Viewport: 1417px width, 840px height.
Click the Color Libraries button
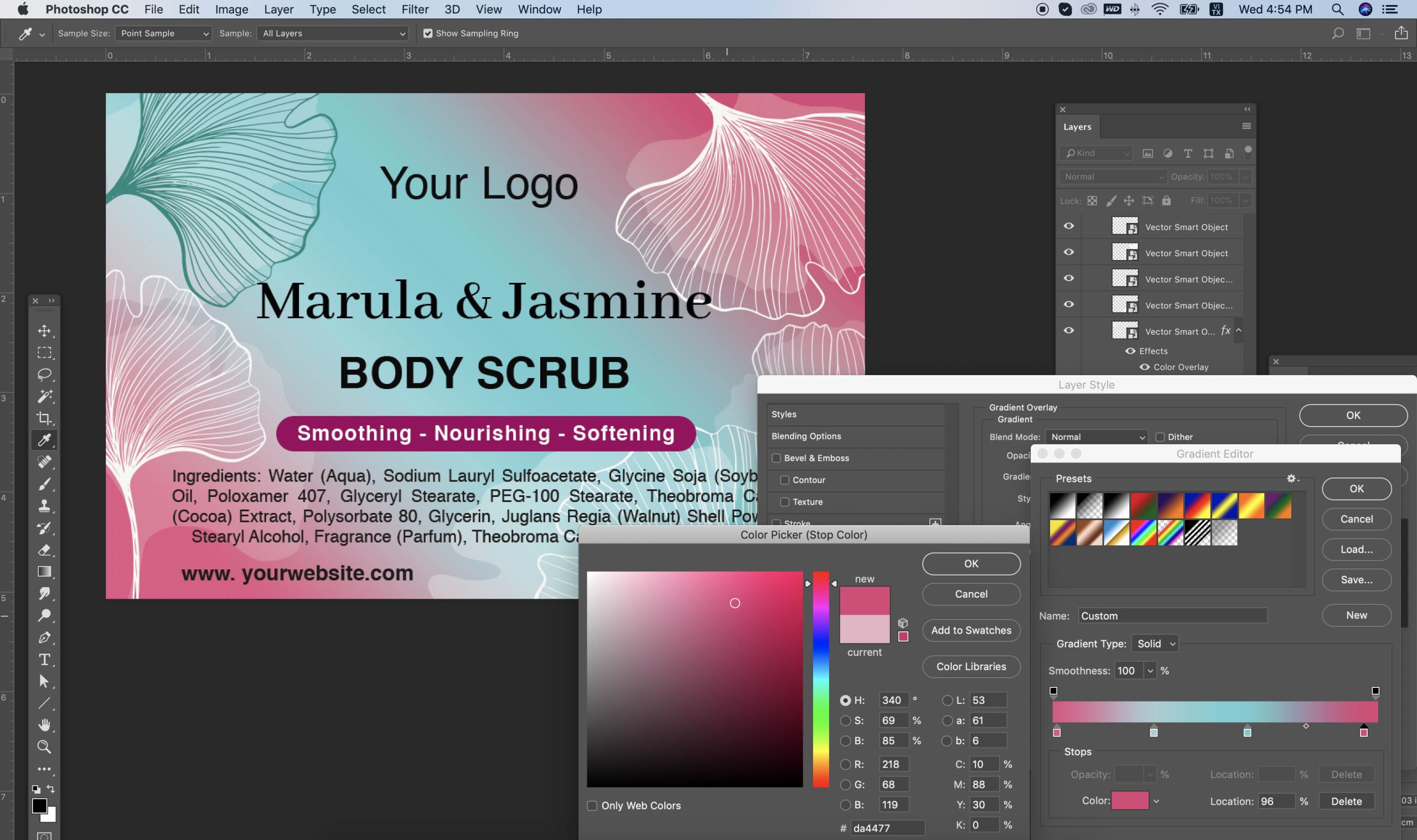pyautogui.click(x=971, y=666)
